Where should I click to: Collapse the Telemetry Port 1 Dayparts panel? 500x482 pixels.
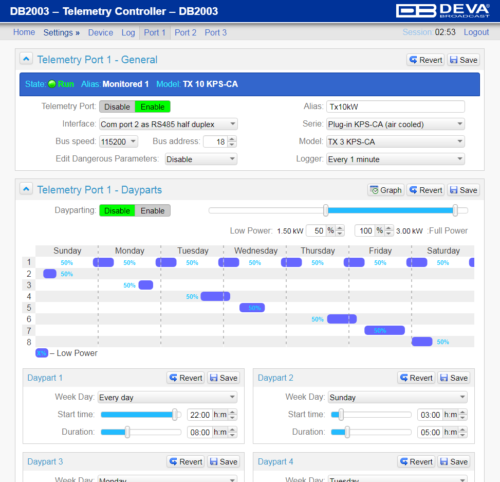(x=26, y=189)
